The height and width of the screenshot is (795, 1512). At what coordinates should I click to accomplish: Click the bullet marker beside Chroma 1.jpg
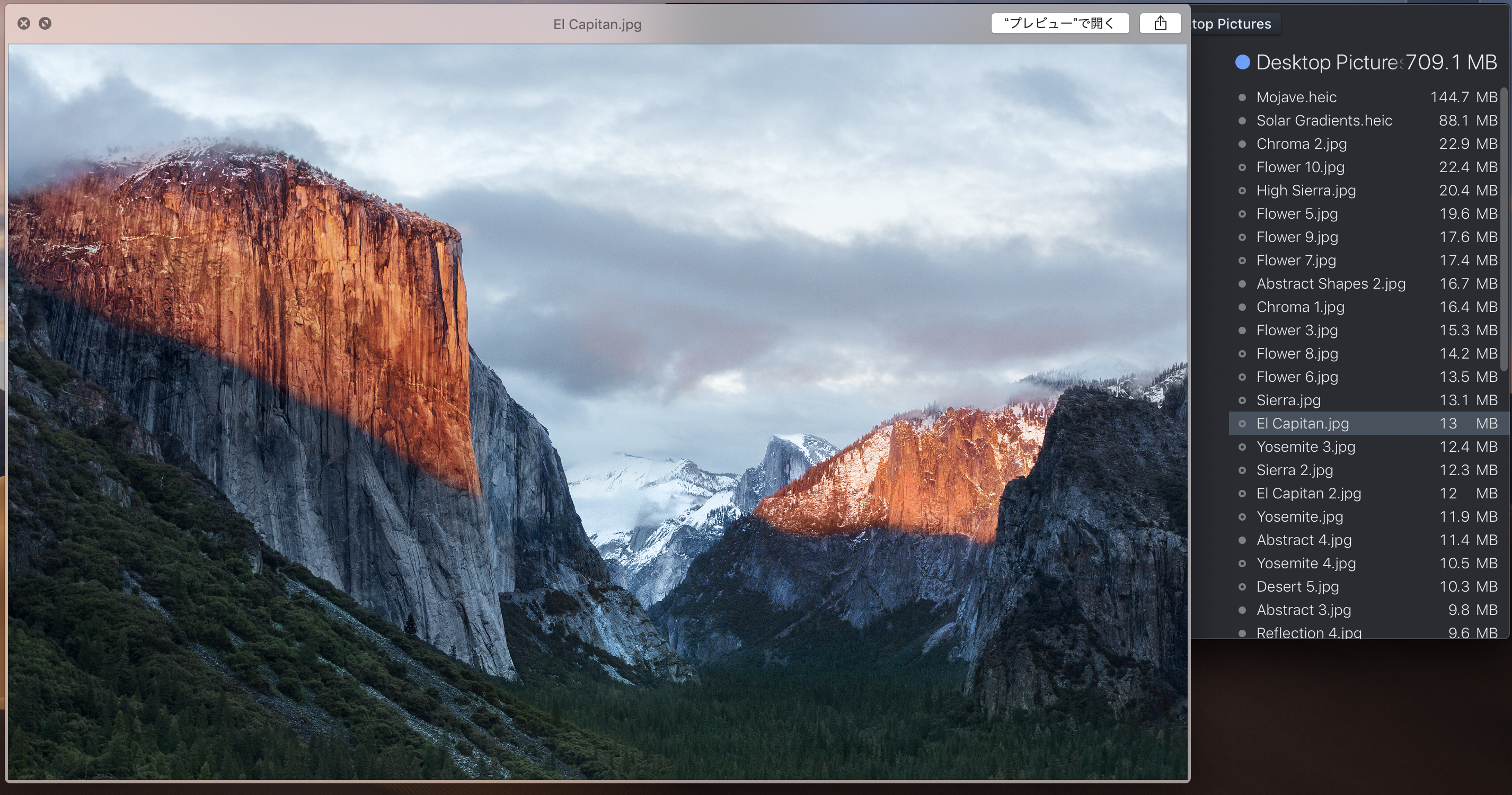[x=1242, y=307]
